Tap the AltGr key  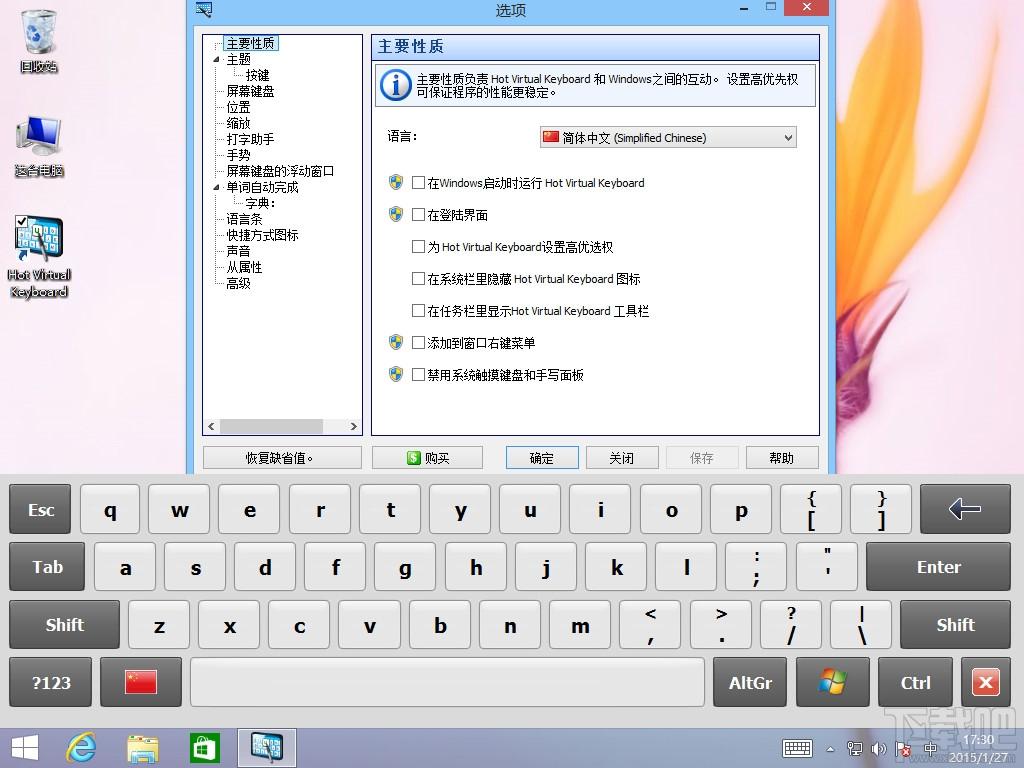point(750,682)
